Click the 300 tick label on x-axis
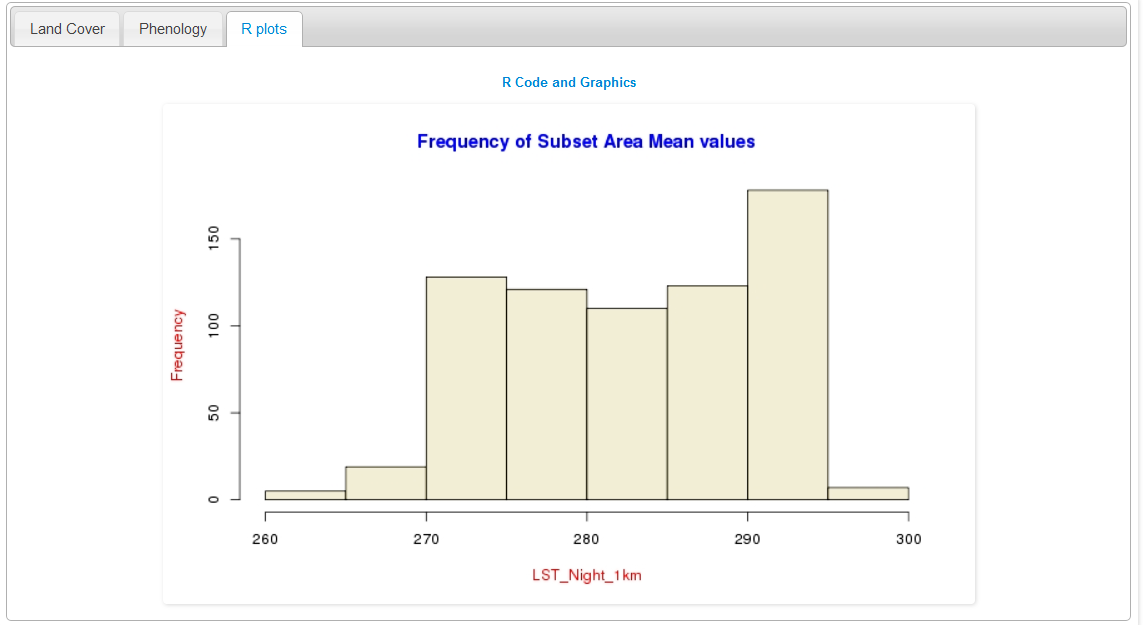 click(908, 539)
